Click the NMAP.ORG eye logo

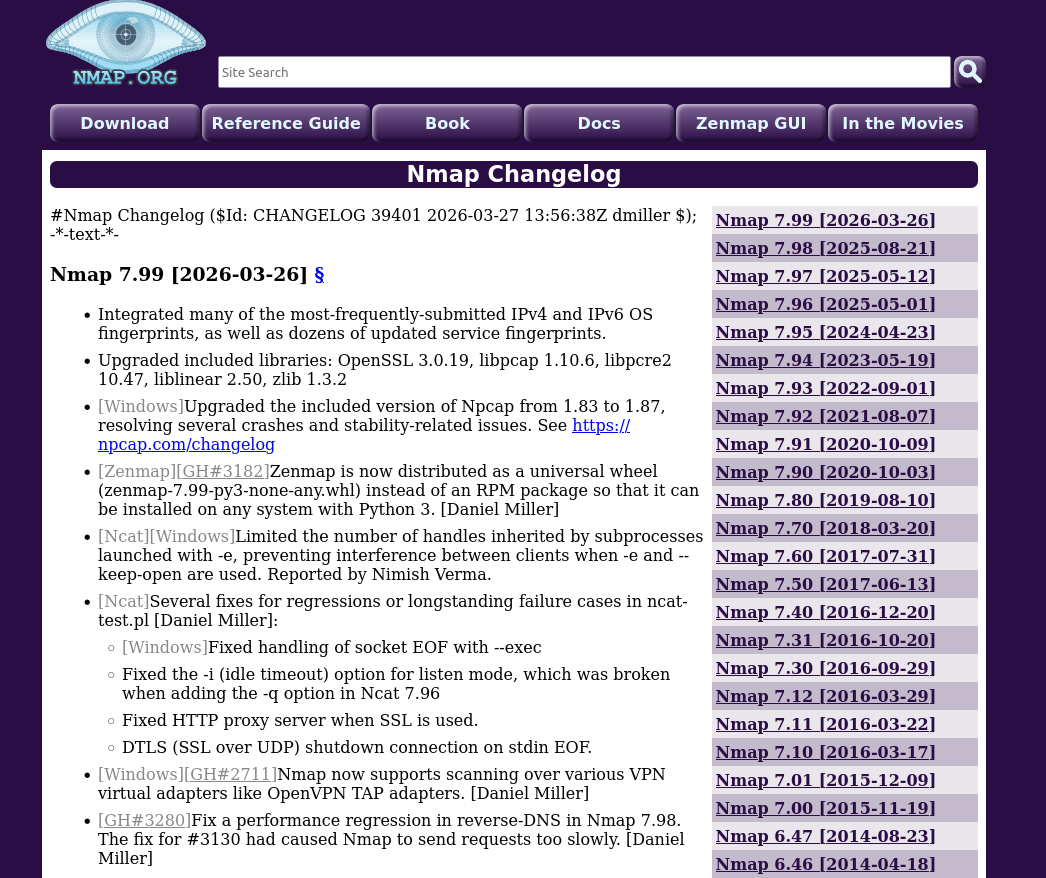point(124,43)
